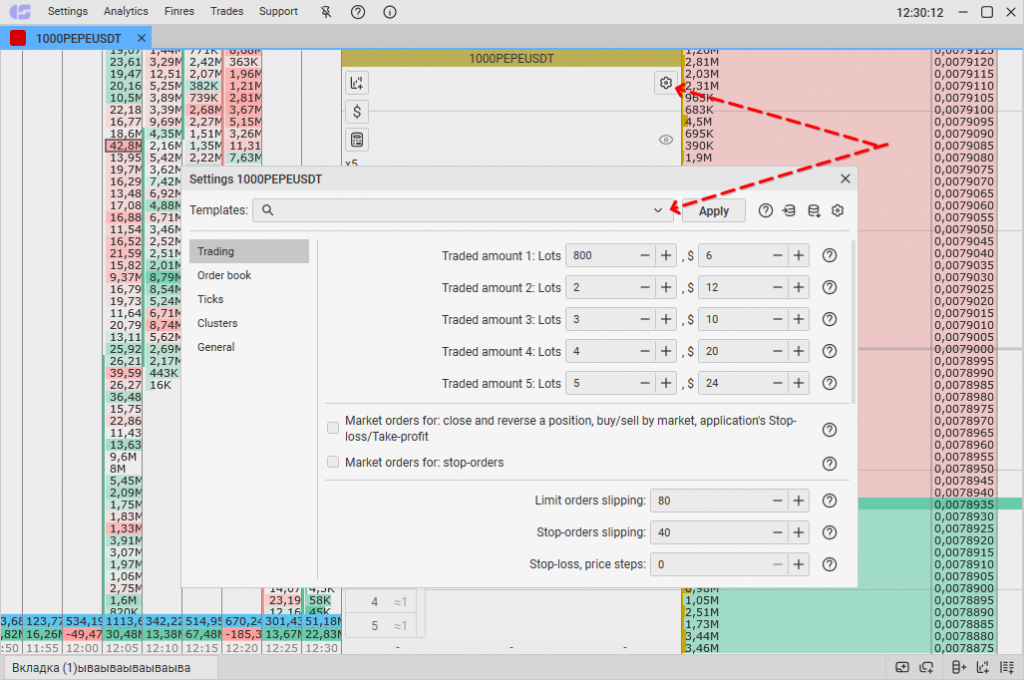Increase Traded amount 4 Lots value
Screen dimensions: 1024x680
point(665,351)
